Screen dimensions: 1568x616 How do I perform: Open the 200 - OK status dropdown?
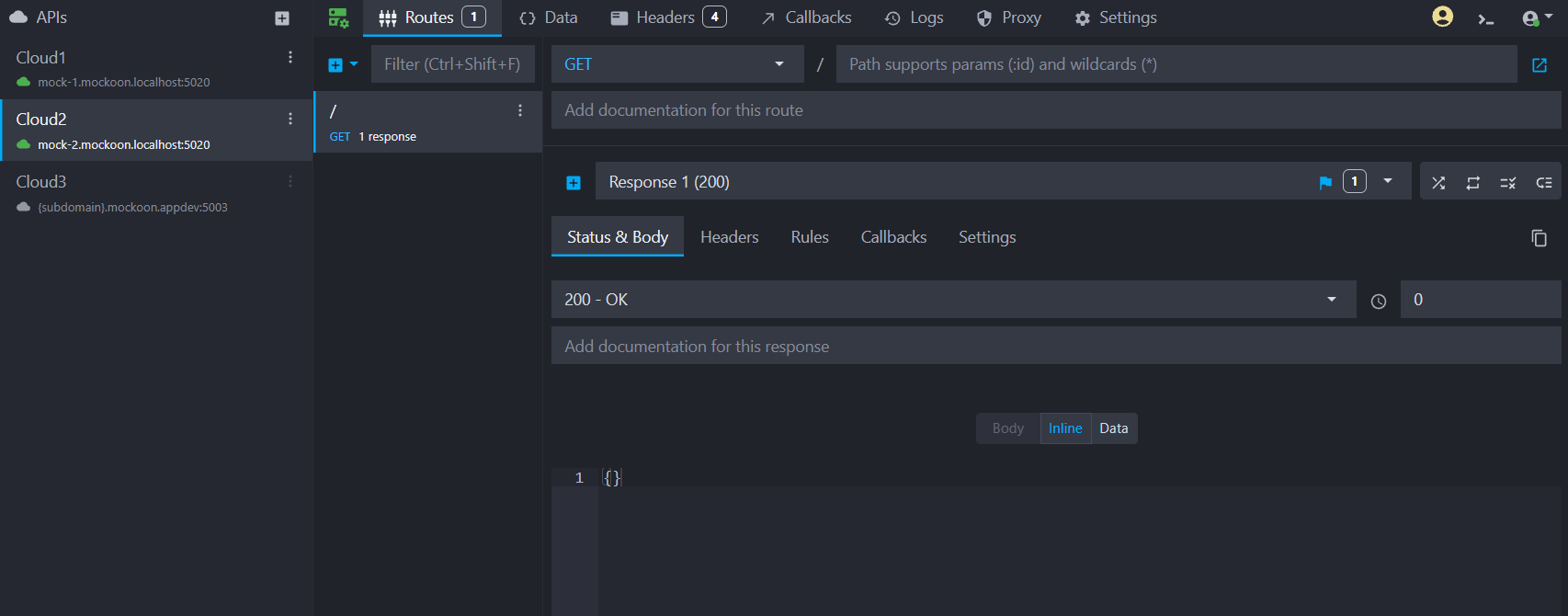tap(953, 300)
